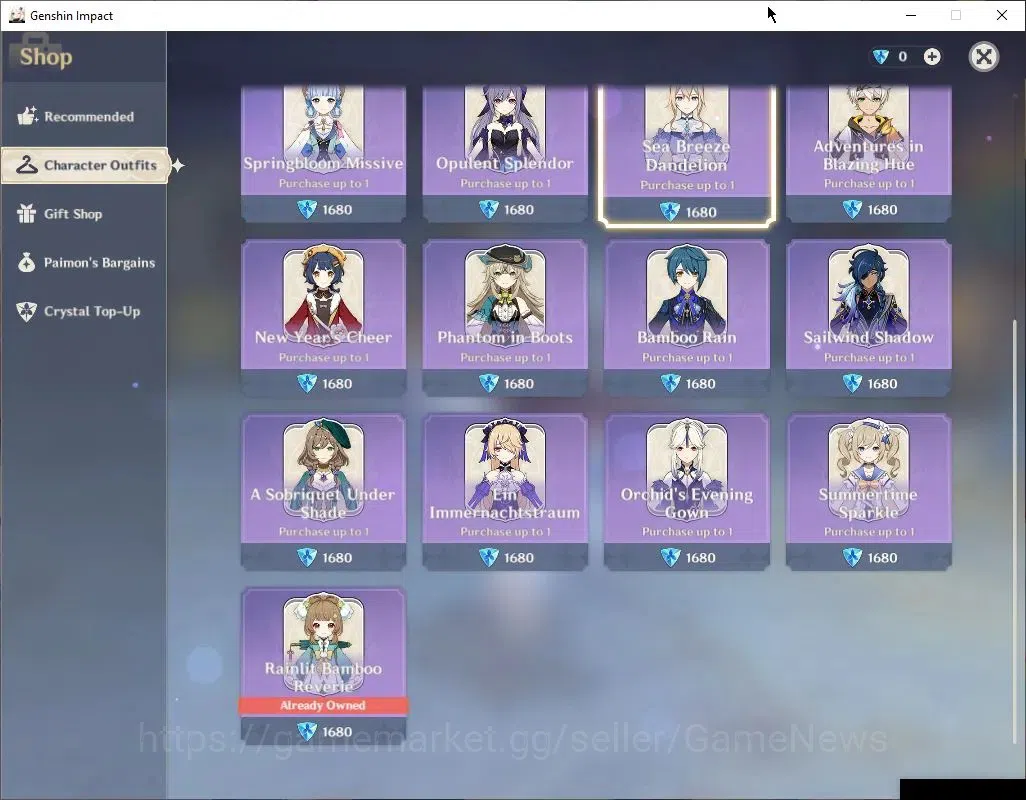Click the Shop title heading

[x=46, y=57]
